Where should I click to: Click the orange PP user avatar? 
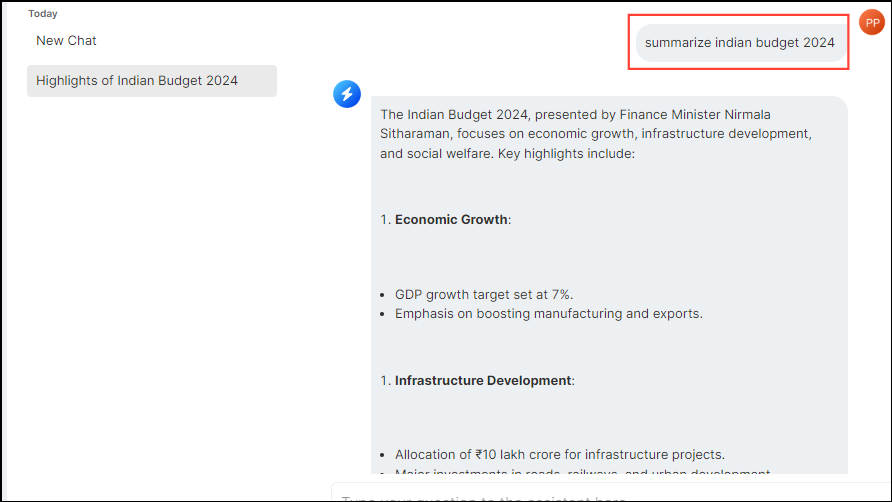tap(872, 23)
